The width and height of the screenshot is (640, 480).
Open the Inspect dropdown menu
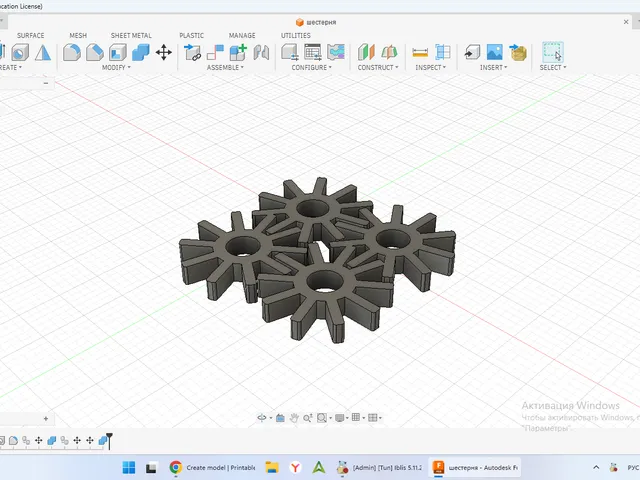pos(431,67)
